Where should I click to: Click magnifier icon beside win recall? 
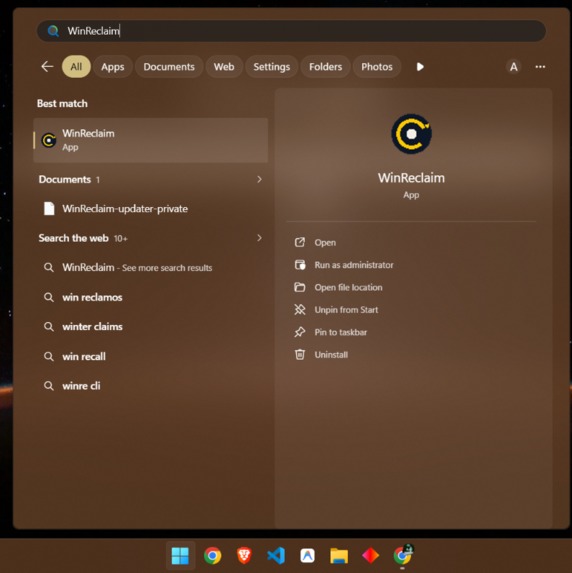49,356
